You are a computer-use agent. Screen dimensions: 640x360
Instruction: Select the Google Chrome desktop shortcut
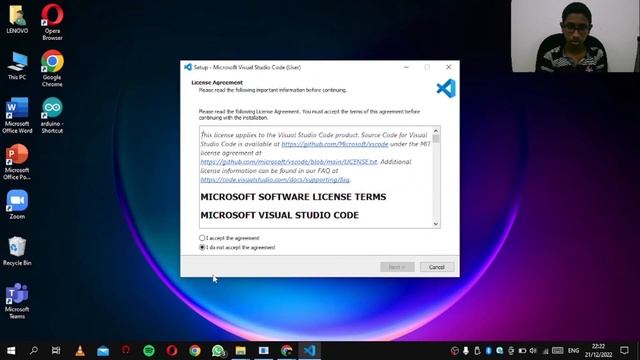[52, 69]
